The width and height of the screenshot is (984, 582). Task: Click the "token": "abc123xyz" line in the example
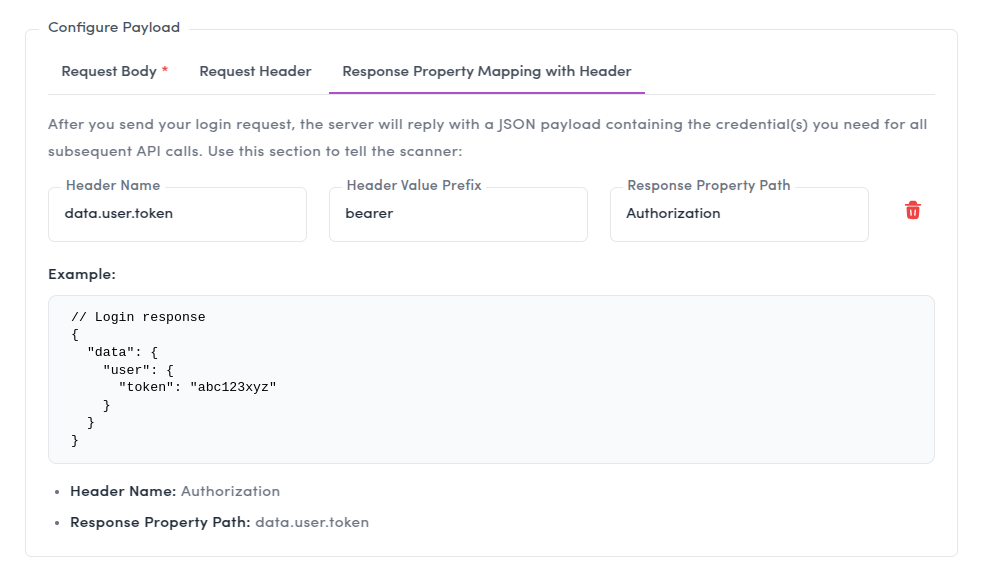(197, 385)
